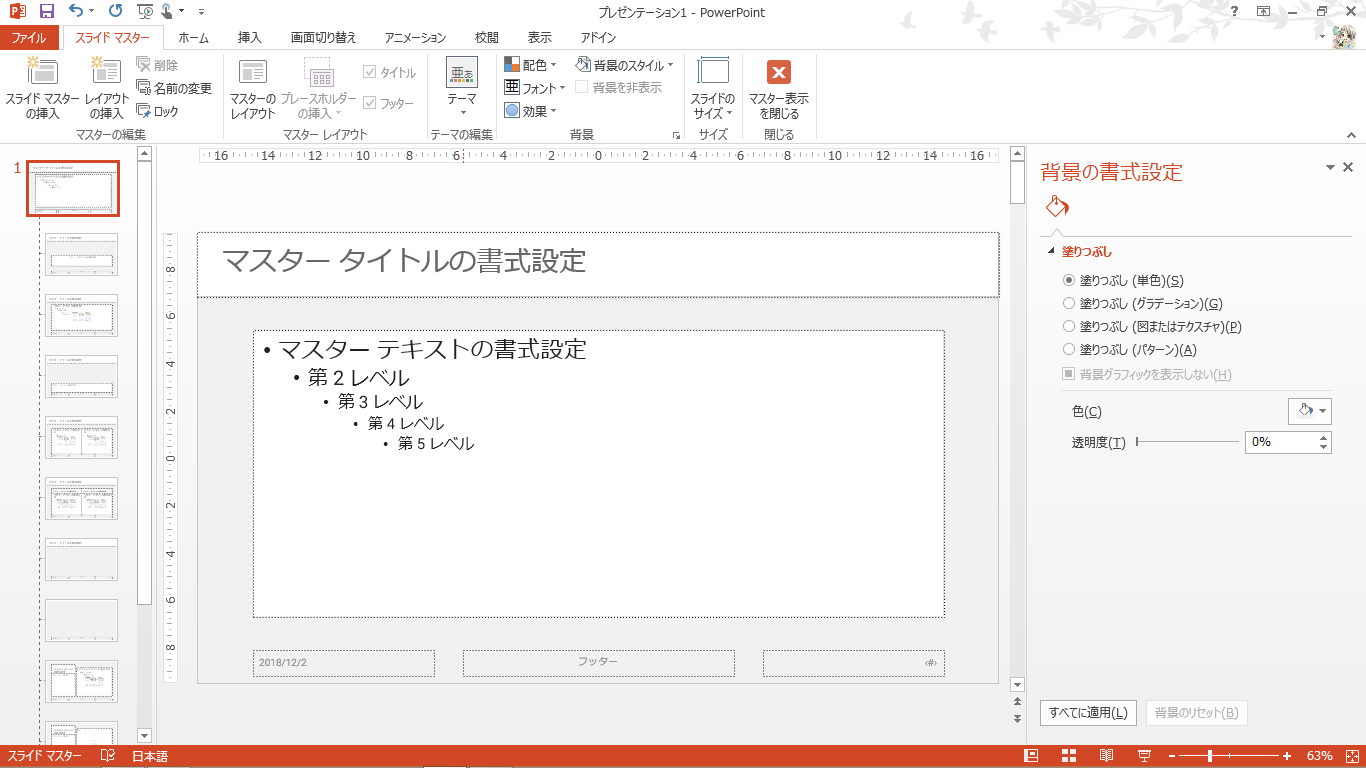Toggle 背景グラフィックを表示しない checkbox
Viewport: 1366px width, 768px height.
tap(1069, 374)
